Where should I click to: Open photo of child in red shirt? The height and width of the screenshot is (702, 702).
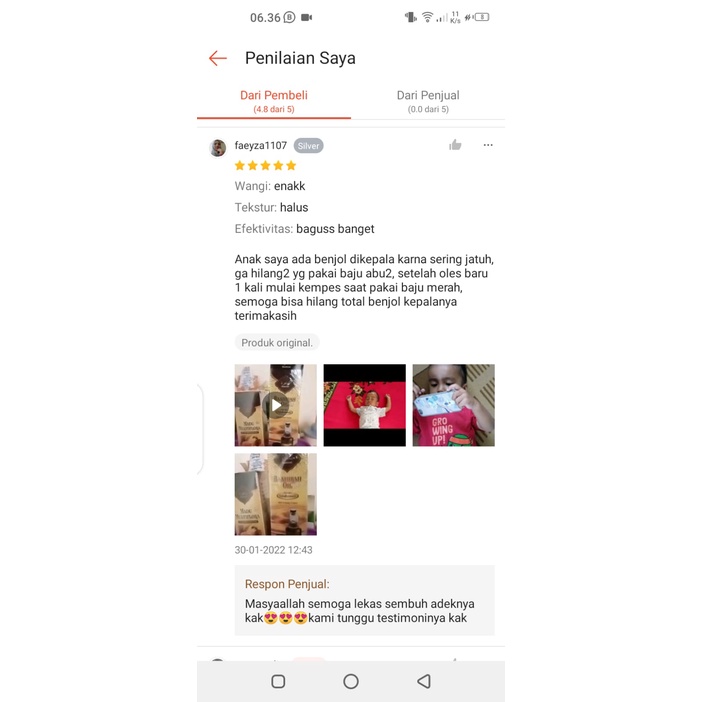pyautogui.click(x=454, y=405)
